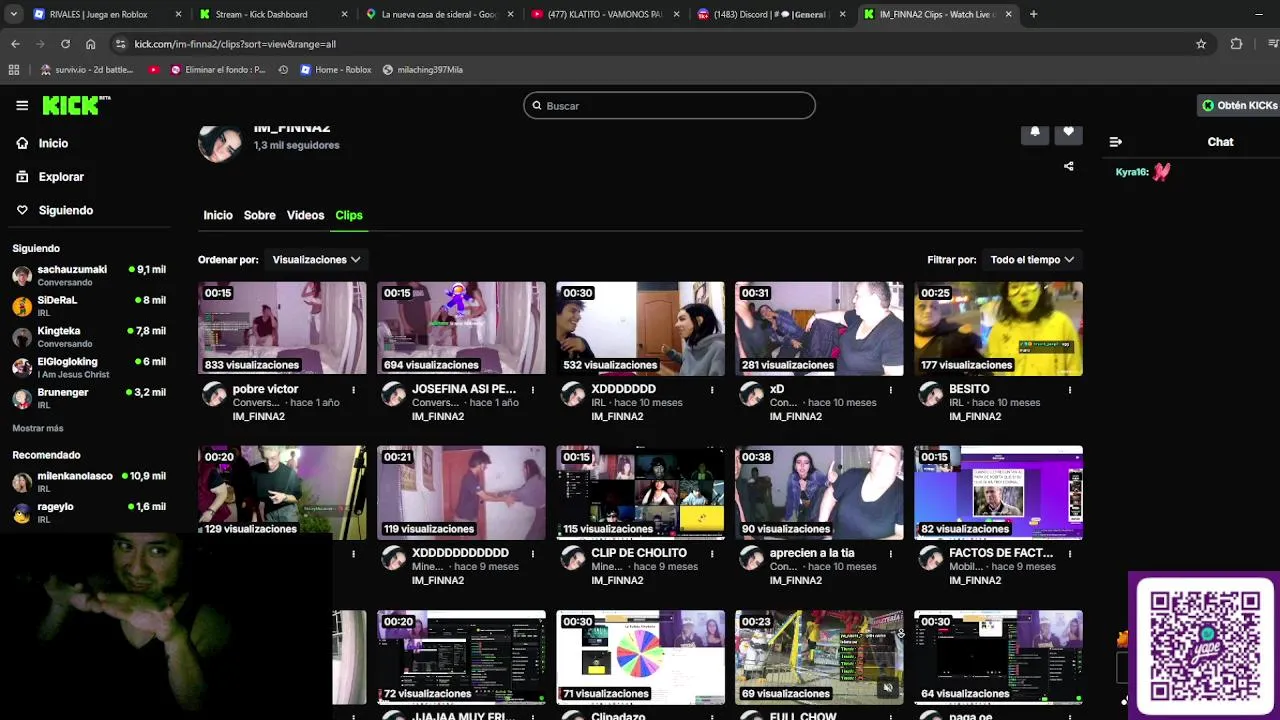
Task: Open options menu for clip 'FACTOS DE FACT...'
Action: click(x=1070, y=554)
